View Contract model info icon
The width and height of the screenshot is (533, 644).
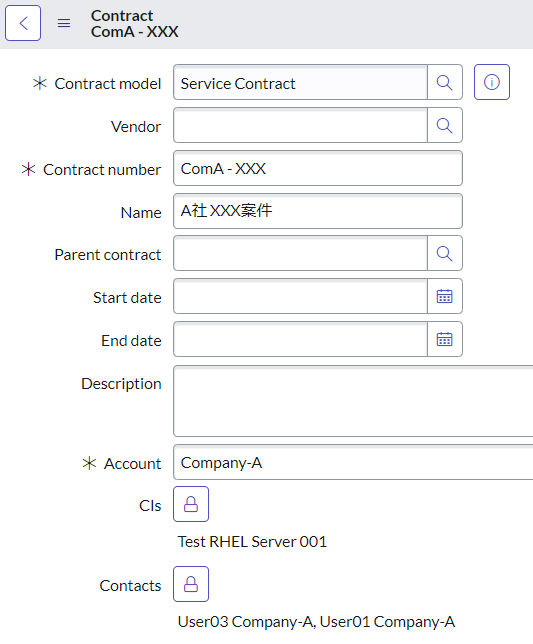[492, 82]
